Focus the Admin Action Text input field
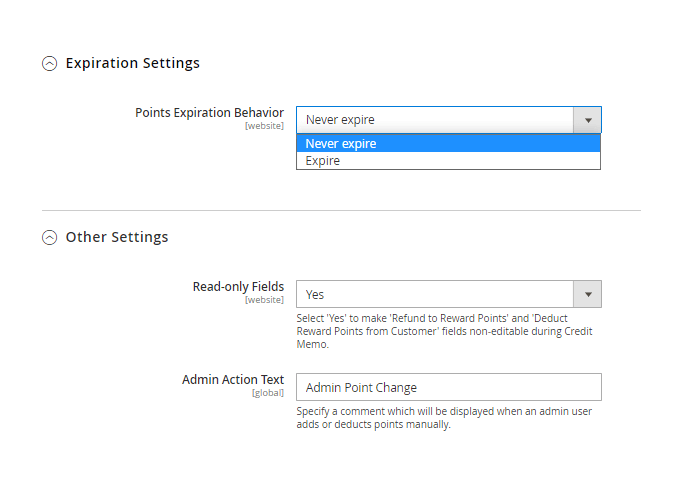Screen dimensions: 685x492 coord(449,387)
